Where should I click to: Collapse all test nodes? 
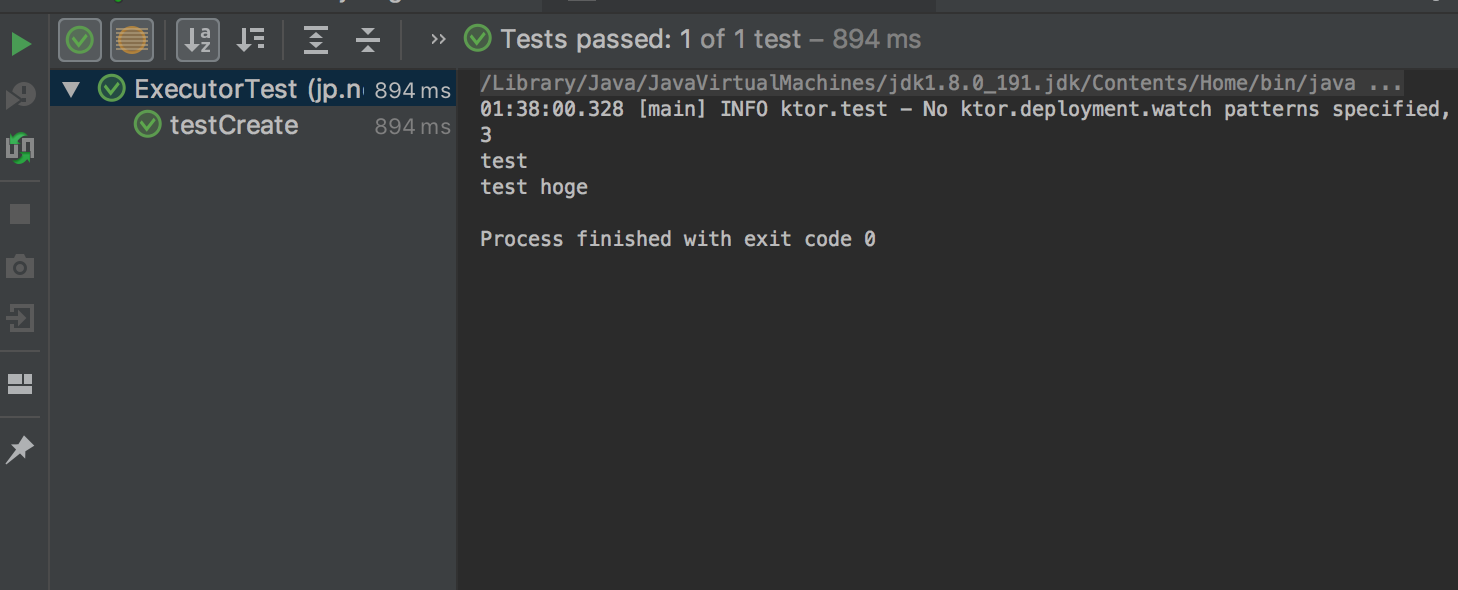click(x=368, y=40)
